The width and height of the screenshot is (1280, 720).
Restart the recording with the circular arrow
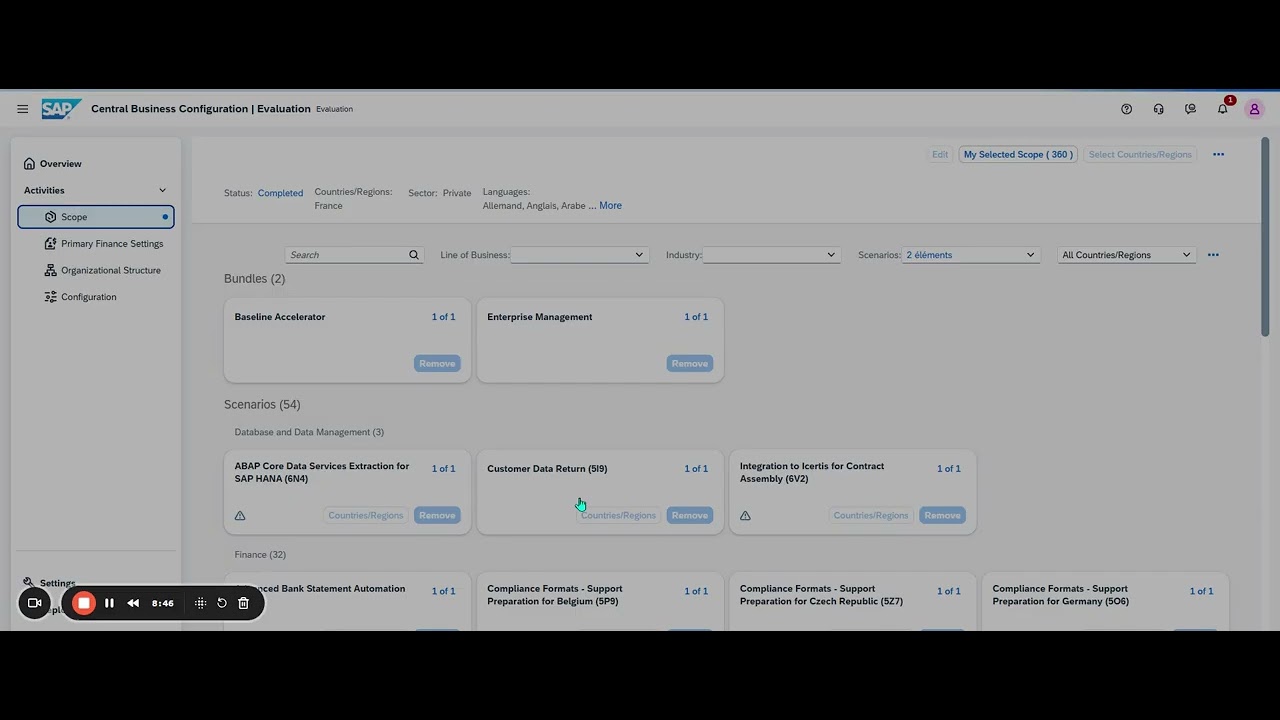tap(222, 603)
